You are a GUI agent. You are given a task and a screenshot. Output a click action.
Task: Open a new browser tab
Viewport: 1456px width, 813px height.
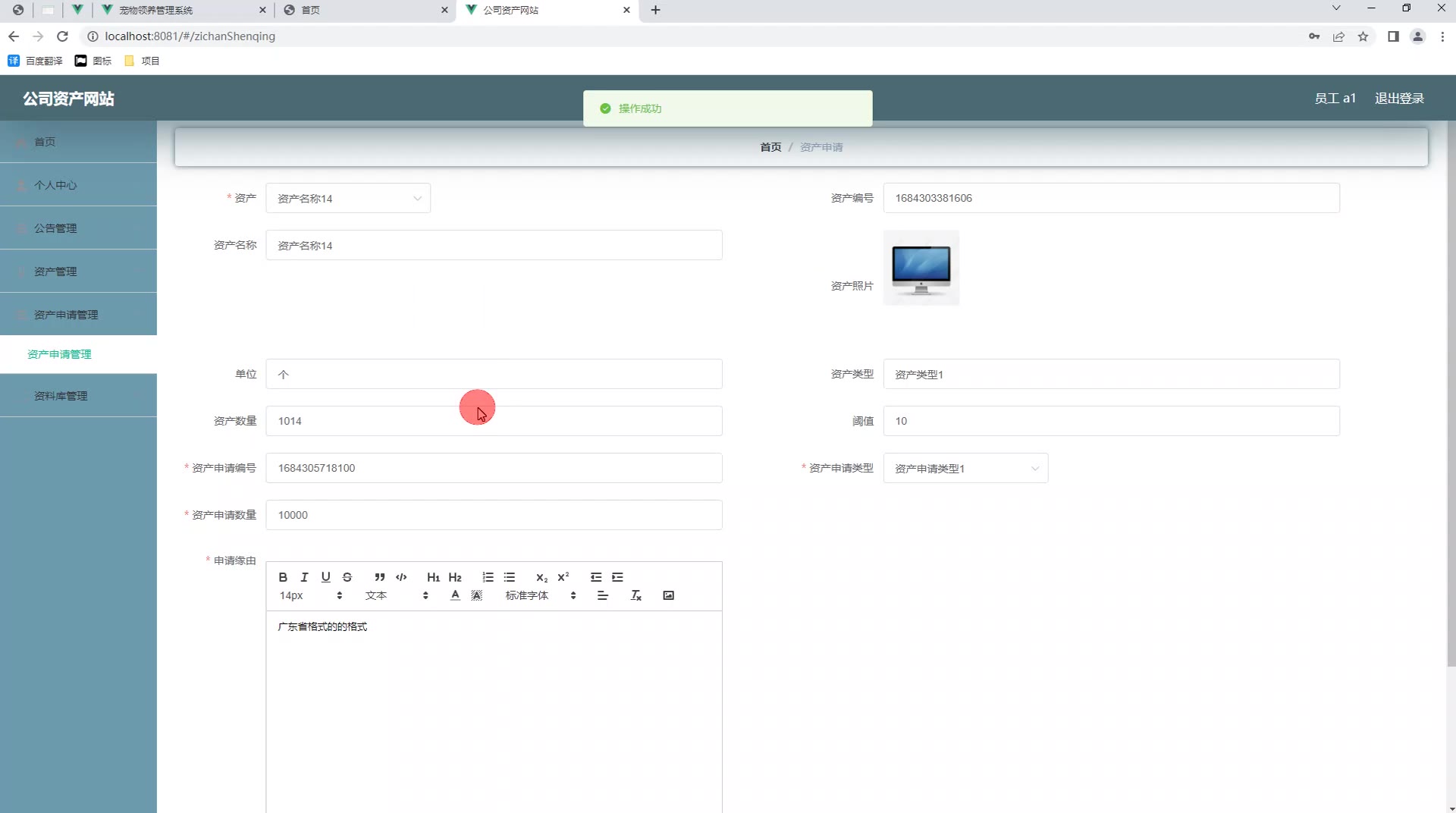[656, 10]
